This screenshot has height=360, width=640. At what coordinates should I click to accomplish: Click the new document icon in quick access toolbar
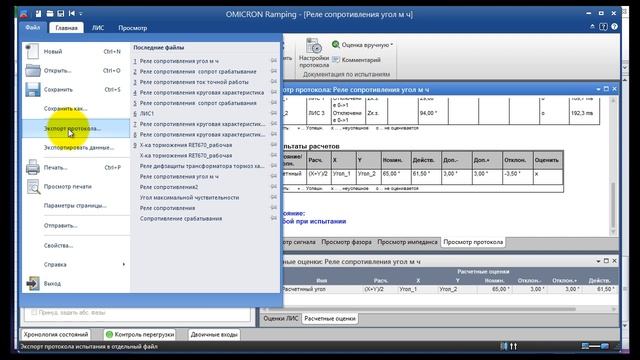38,14
